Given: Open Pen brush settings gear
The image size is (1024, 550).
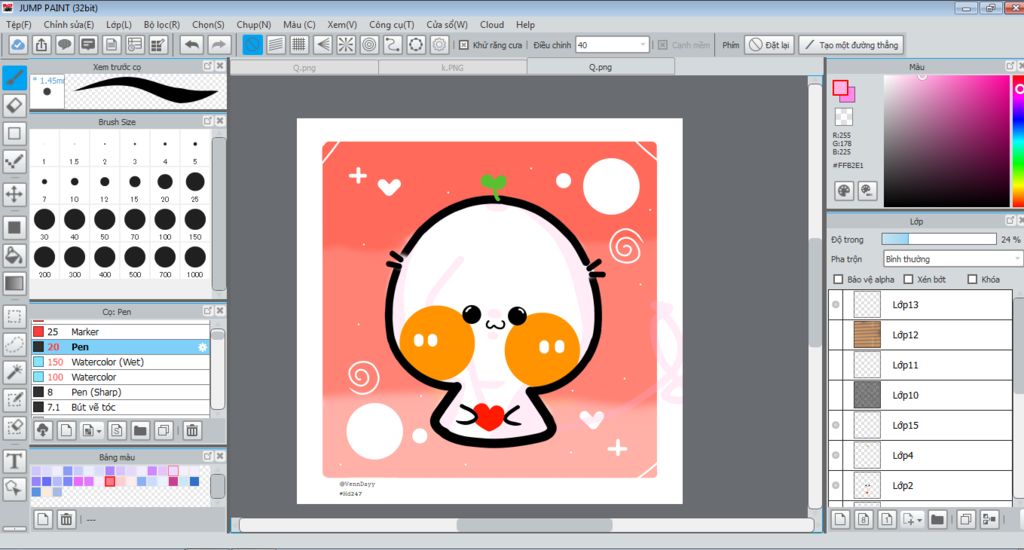Looking at the screenshot, I should (202, 347).
